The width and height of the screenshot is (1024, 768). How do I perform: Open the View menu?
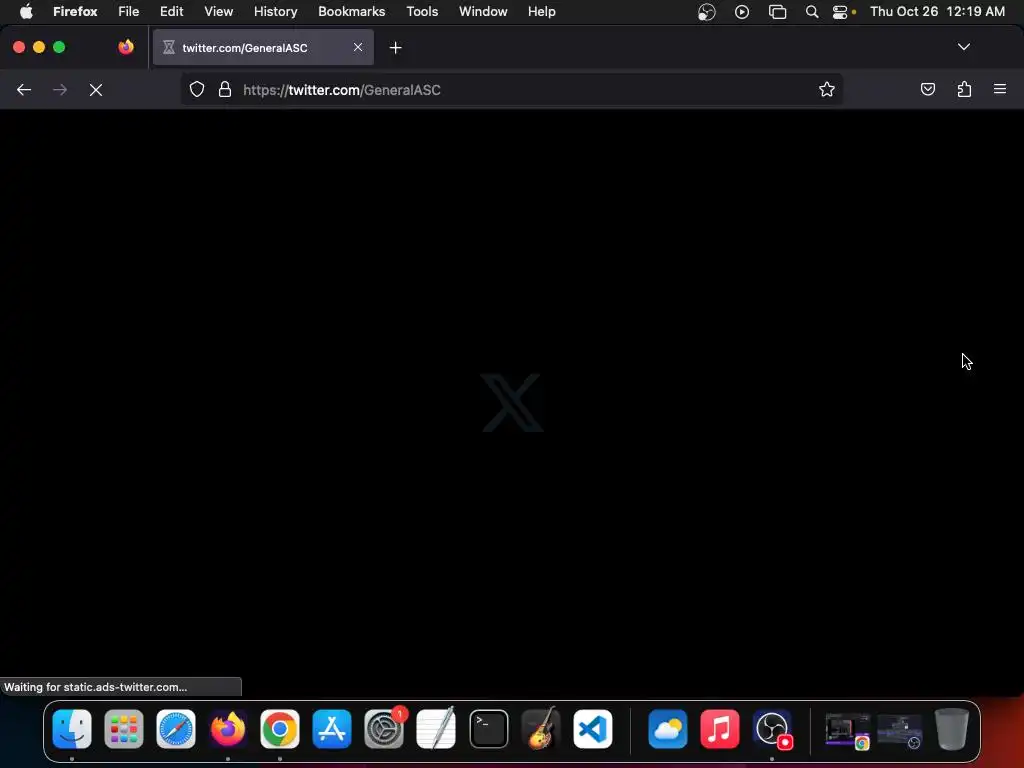[x=219, y=12]
